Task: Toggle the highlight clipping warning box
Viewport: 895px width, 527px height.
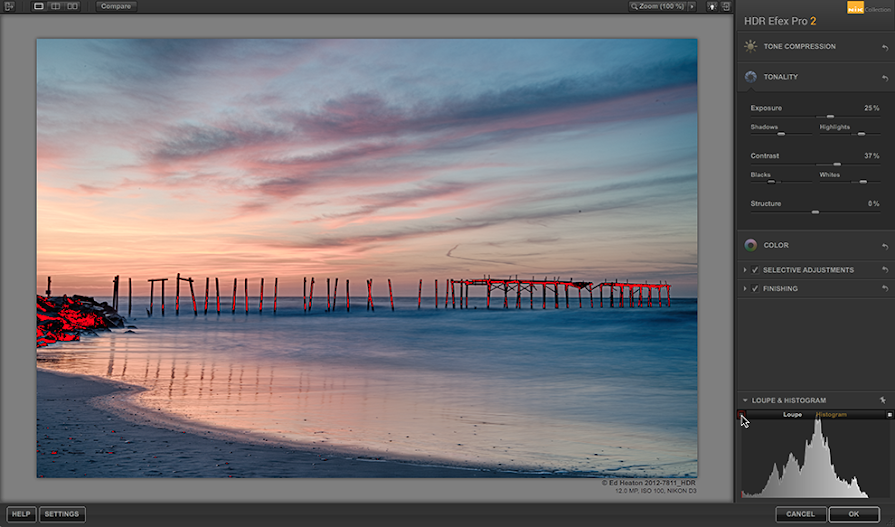Action: point(889,415)
